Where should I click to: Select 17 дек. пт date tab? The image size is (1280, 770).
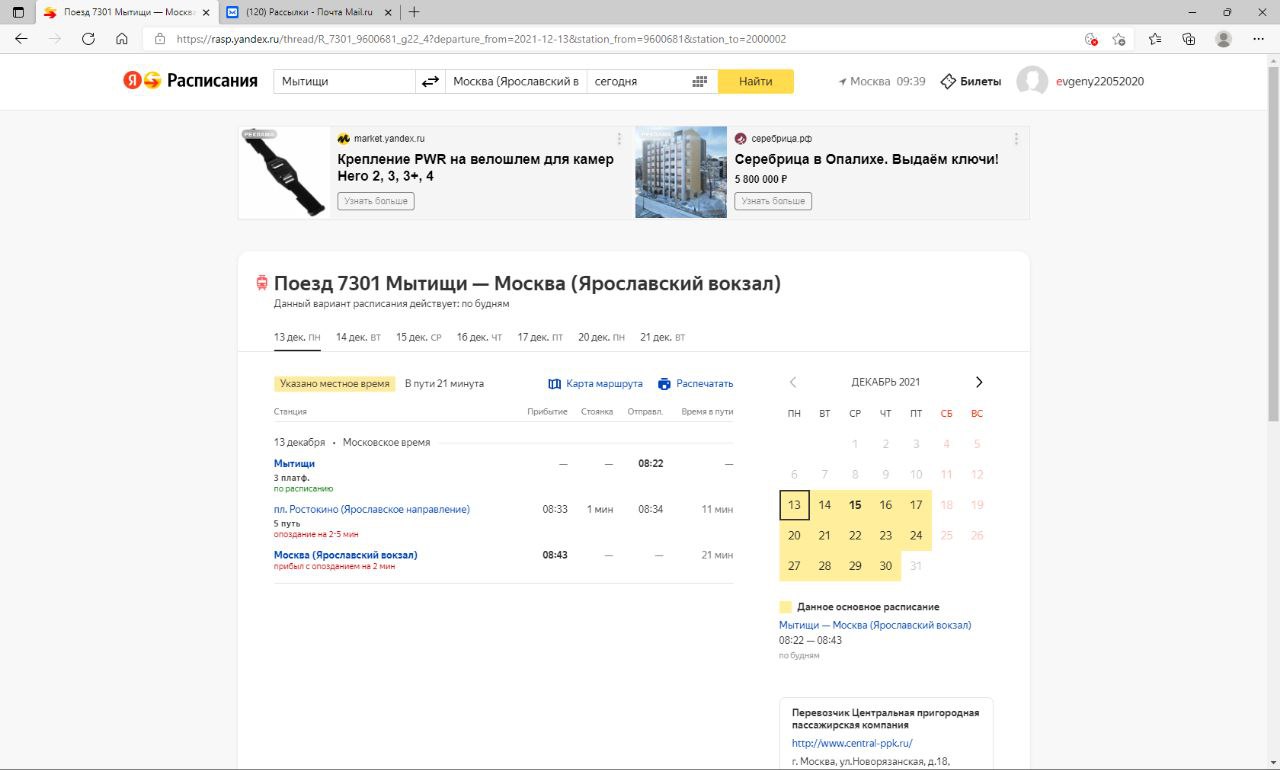pyautogui.click(x=540, y=338)
